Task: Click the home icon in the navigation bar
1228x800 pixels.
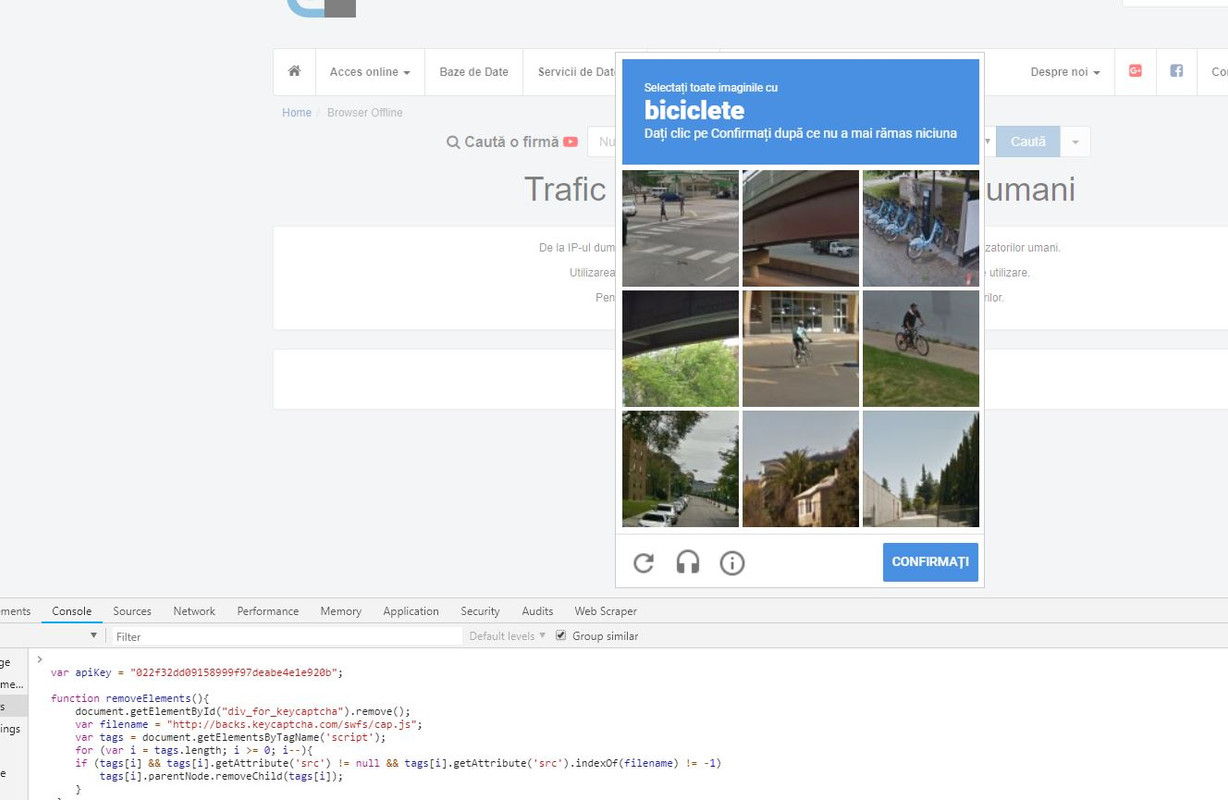Action: (x=294, y=71)
